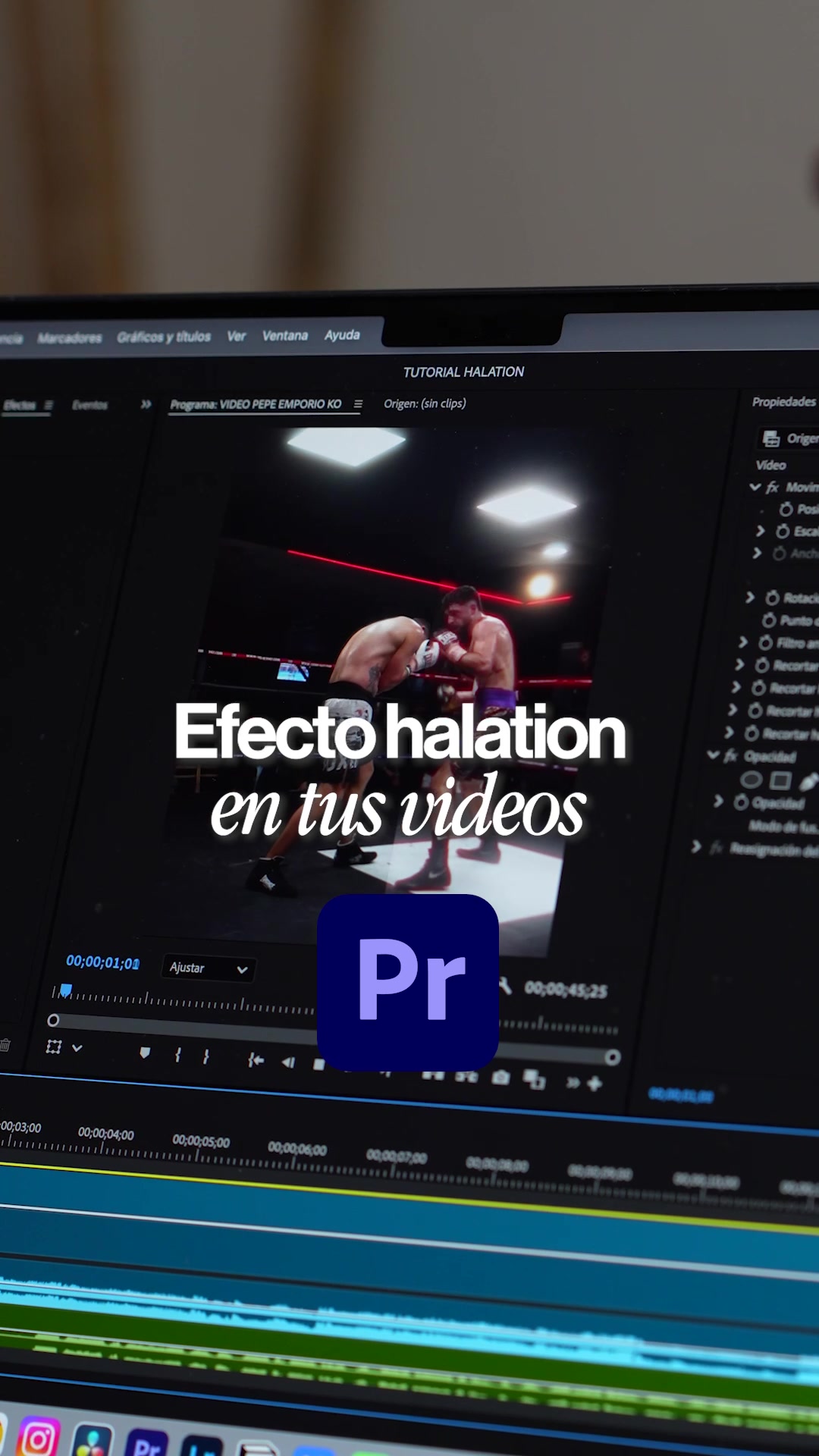Open the button editor plus icon
The image size is (819, 1456).
click(x=595, y=1084)
